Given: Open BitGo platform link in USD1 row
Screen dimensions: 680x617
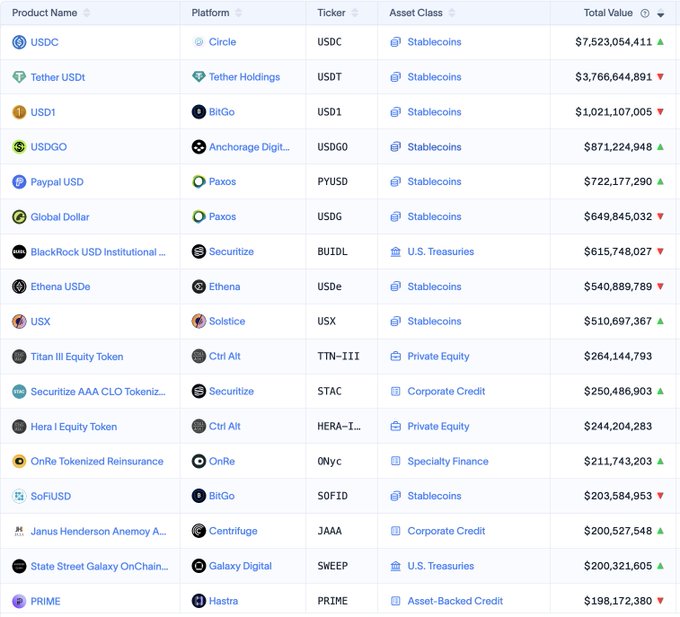Looking at the screenshot, I should click(x=222, y=112).
